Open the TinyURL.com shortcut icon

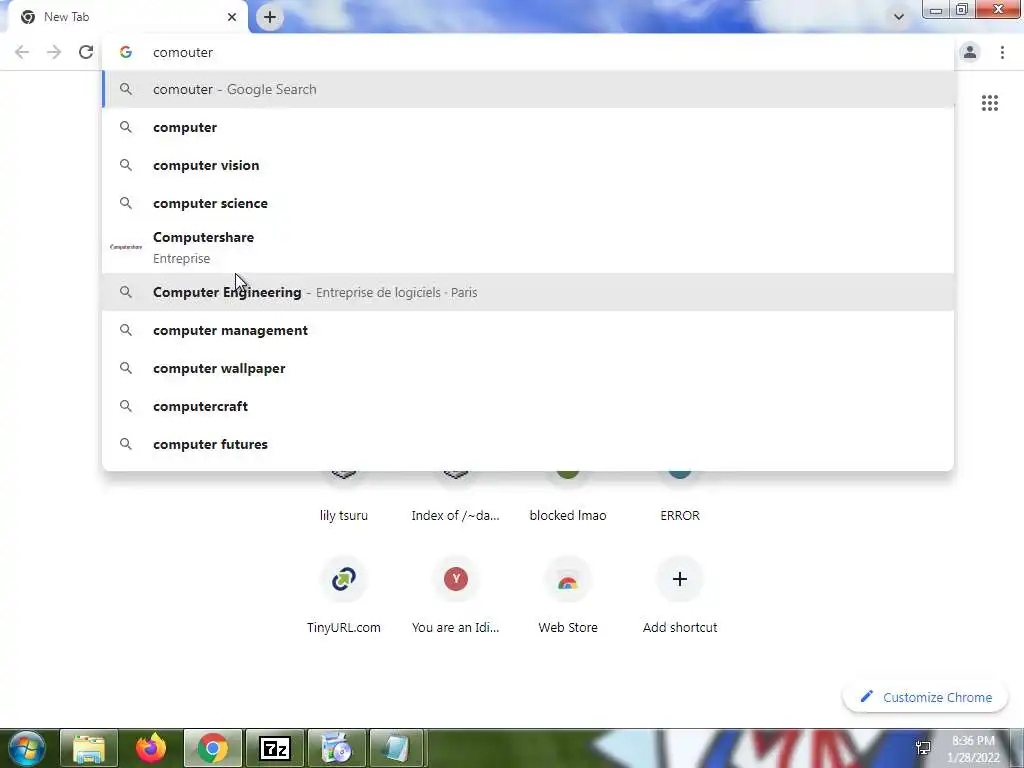(x=344, y=579)
